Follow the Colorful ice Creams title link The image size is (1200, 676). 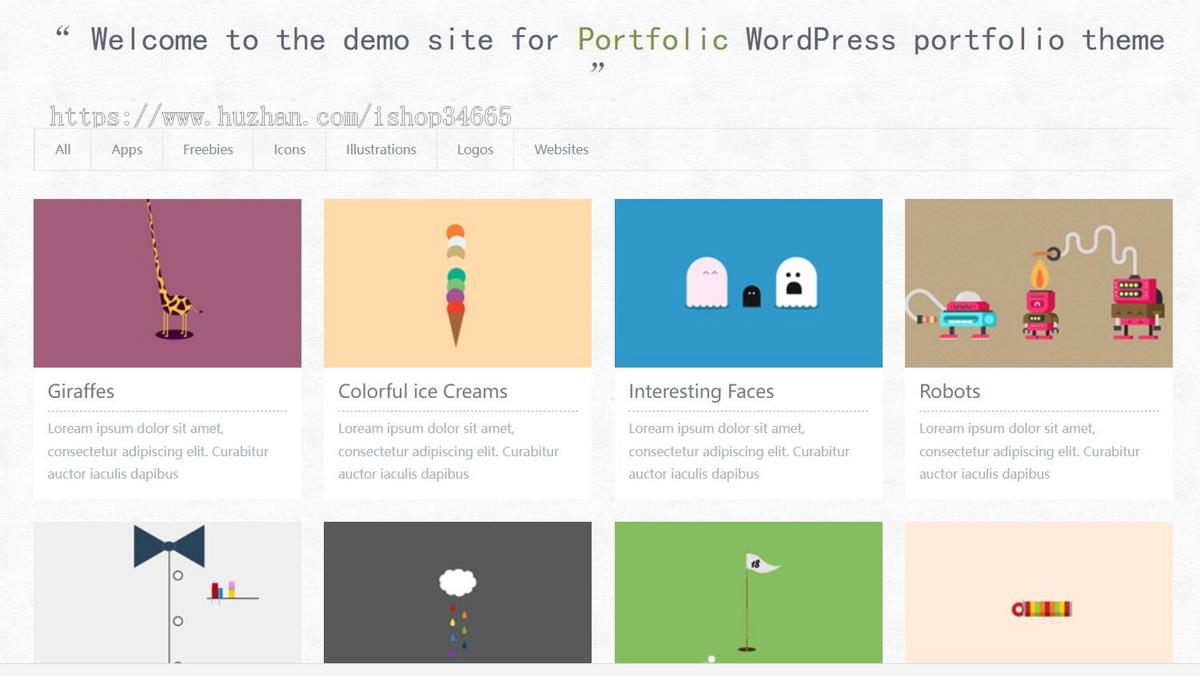pos(423,391)
